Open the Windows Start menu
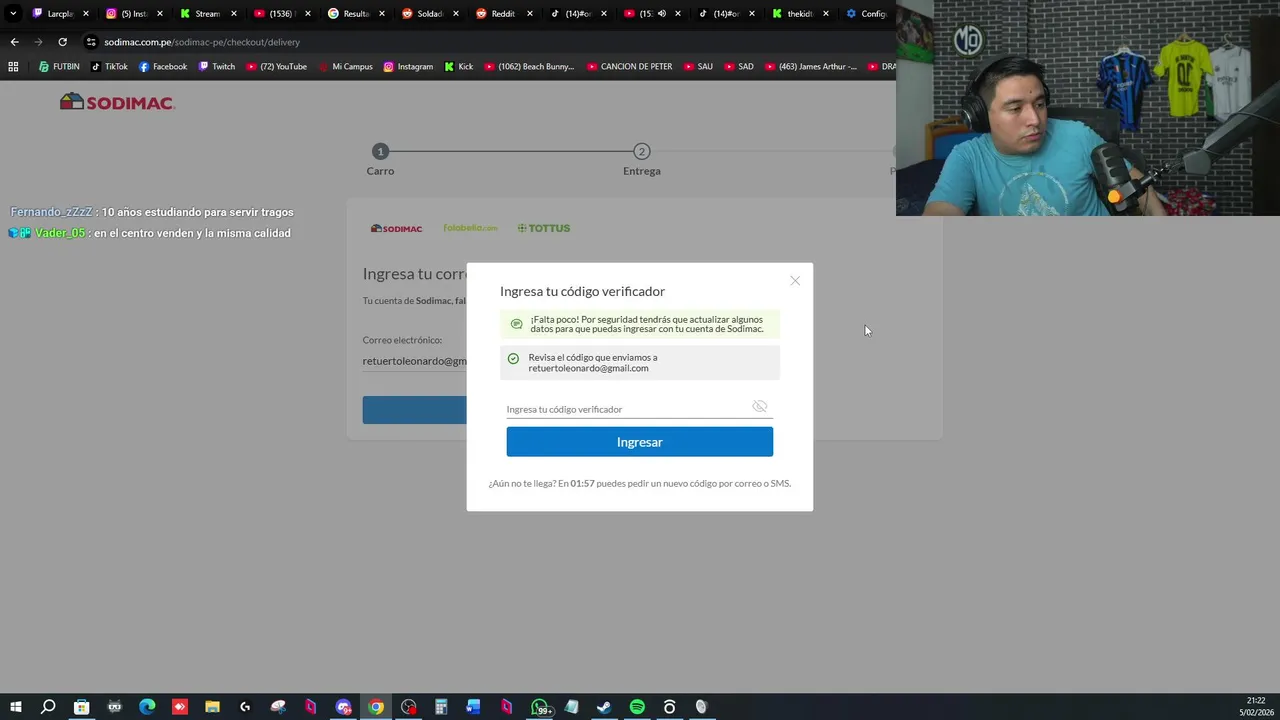 click(x=15, y=707)
